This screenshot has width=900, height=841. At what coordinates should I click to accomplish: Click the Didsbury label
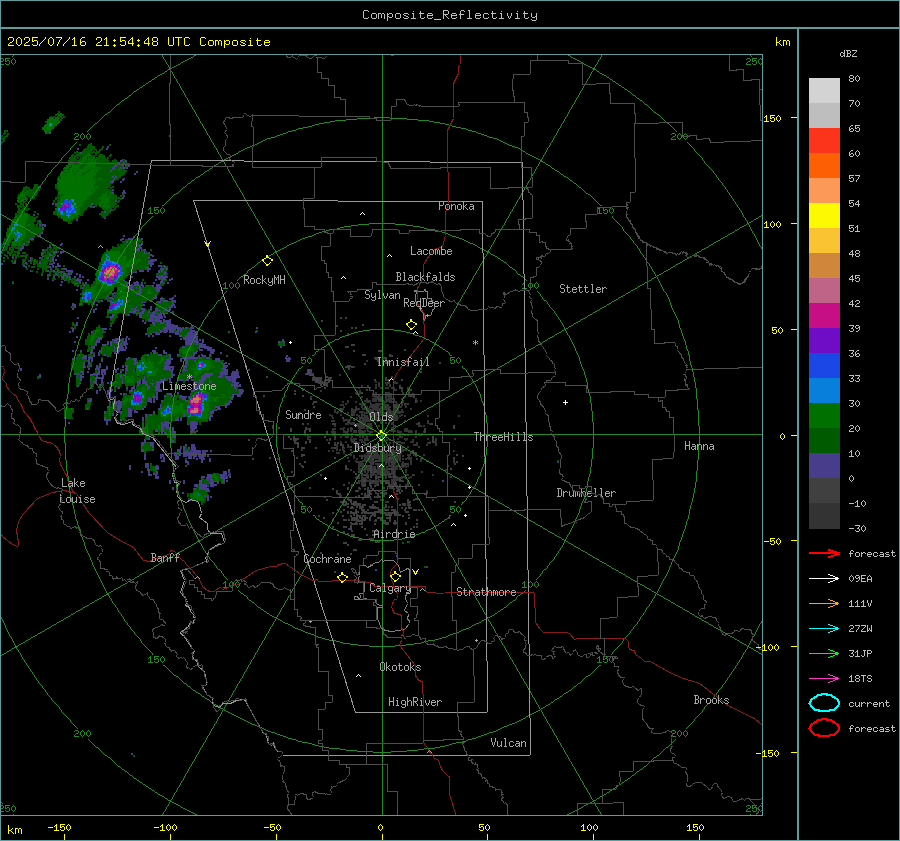(377, 448)
